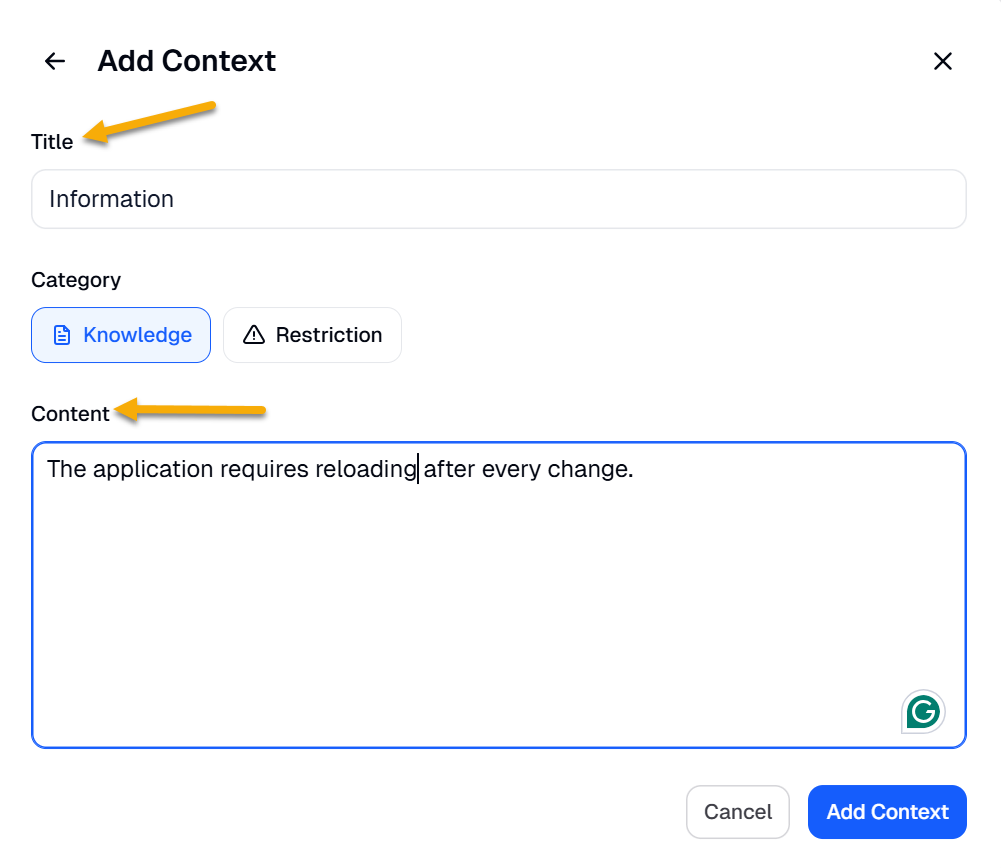
Task: Click the Add Context dialog heading
Action: pyautogui.click(x=186, y=61)
